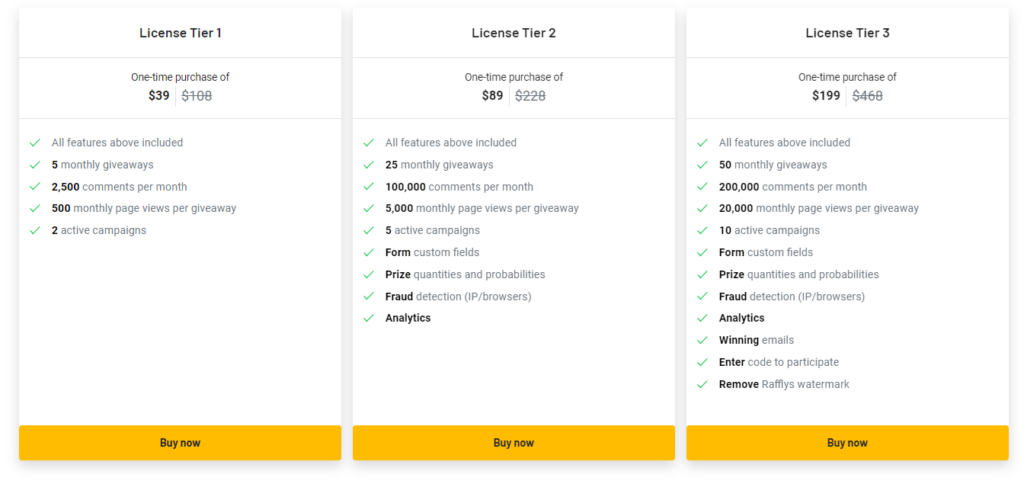Click checkmark beside Remove Rafflys watermark
This screenshot has height=484, width=1024.
tap(703, 385)
